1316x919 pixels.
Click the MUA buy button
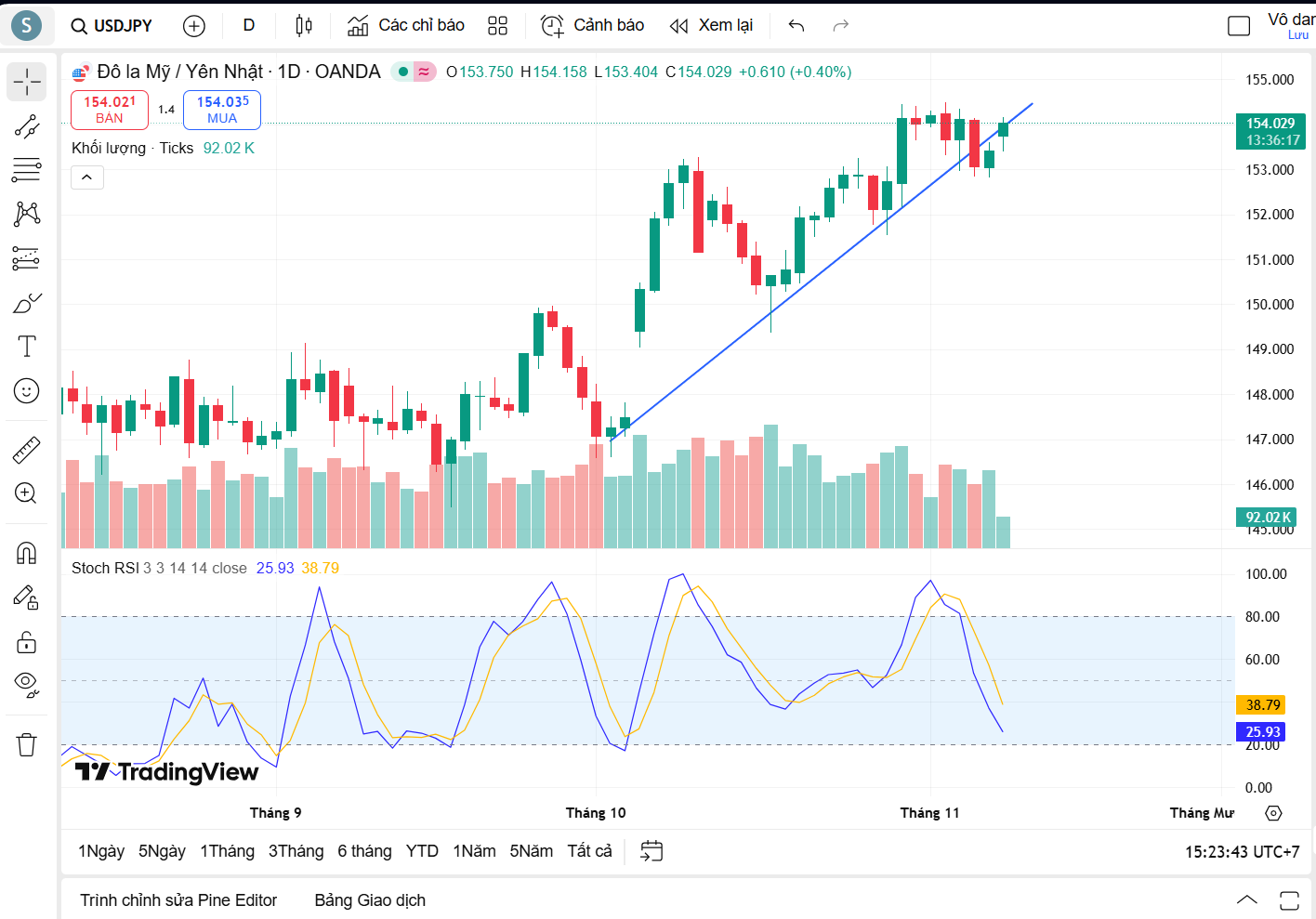click(222, 109)
